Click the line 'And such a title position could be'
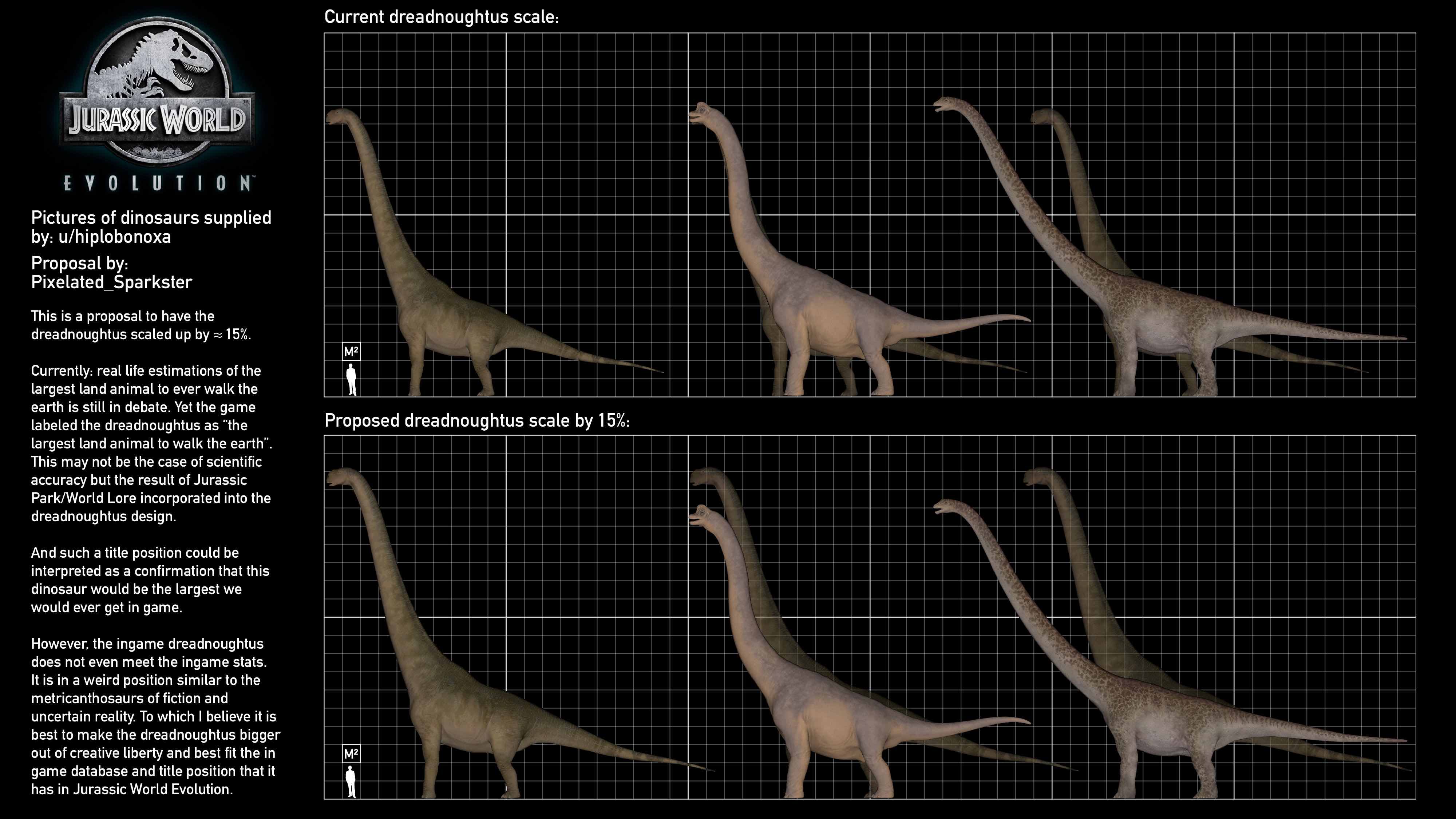The width and height of the screenshot is (1456, 819). (x=135, y=553)
